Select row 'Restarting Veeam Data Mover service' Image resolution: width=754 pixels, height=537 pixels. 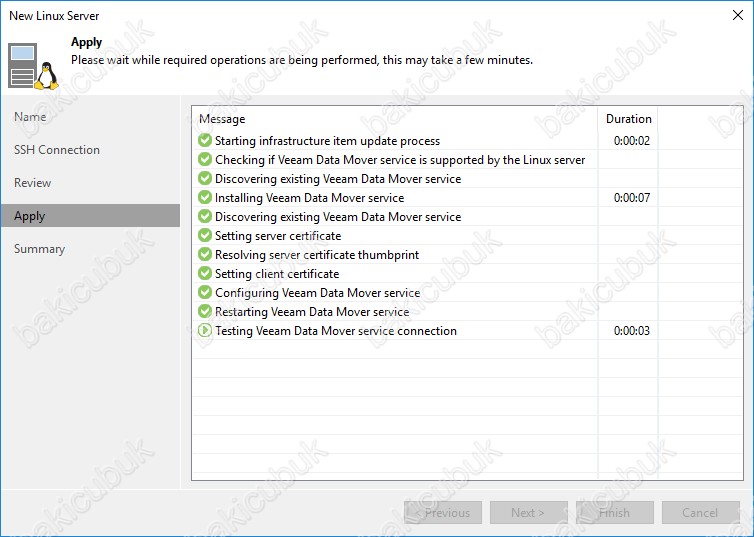pyautogui.click(x=467, y=311)
